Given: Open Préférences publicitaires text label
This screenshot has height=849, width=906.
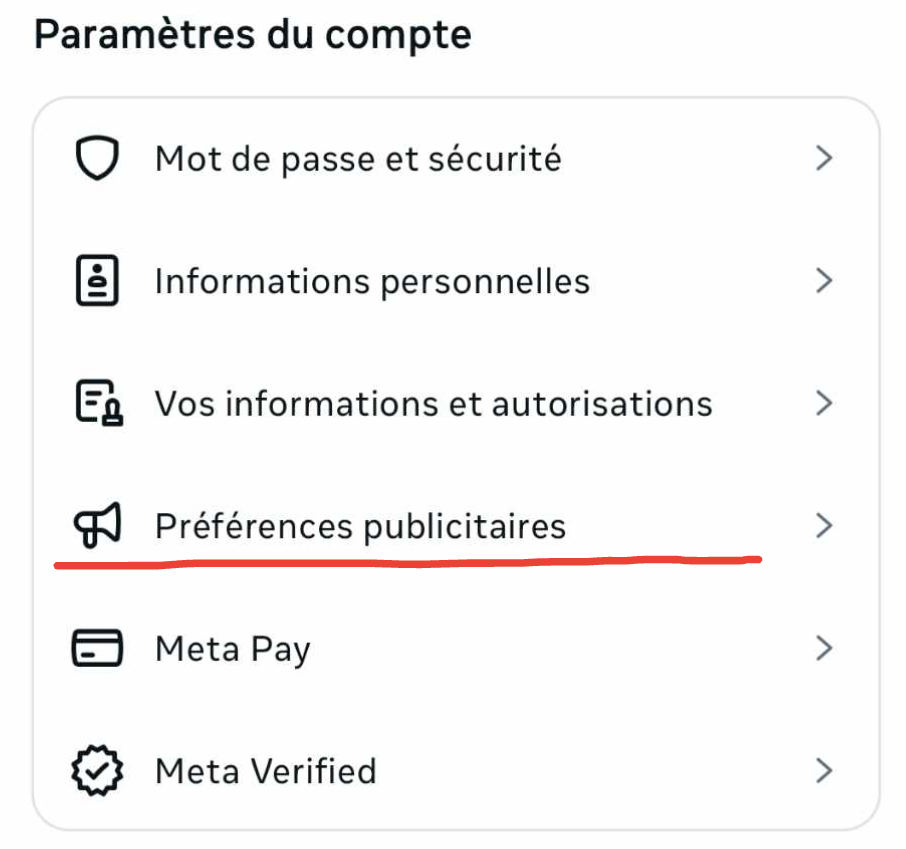Looking at the screenshot, I should tap(361, 527).
